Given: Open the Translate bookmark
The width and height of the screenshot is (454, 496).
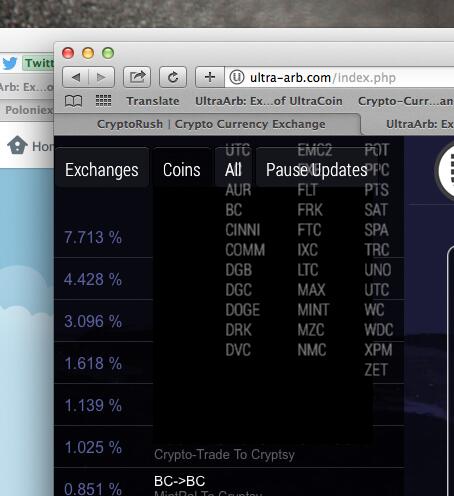Looking at the screenshot, I should coord(153,101).
